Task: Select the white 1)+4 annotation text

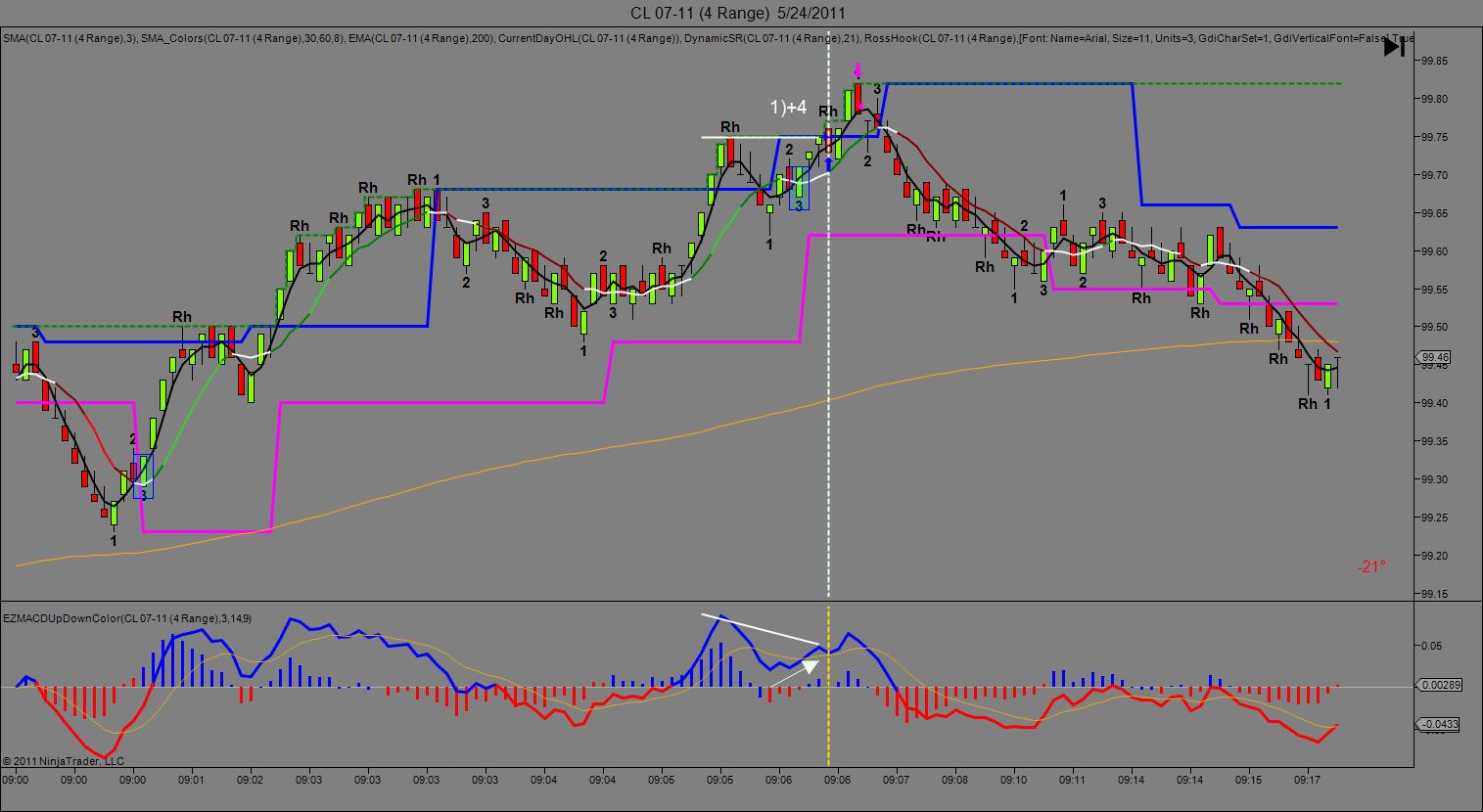Action: tap(788, 107)
